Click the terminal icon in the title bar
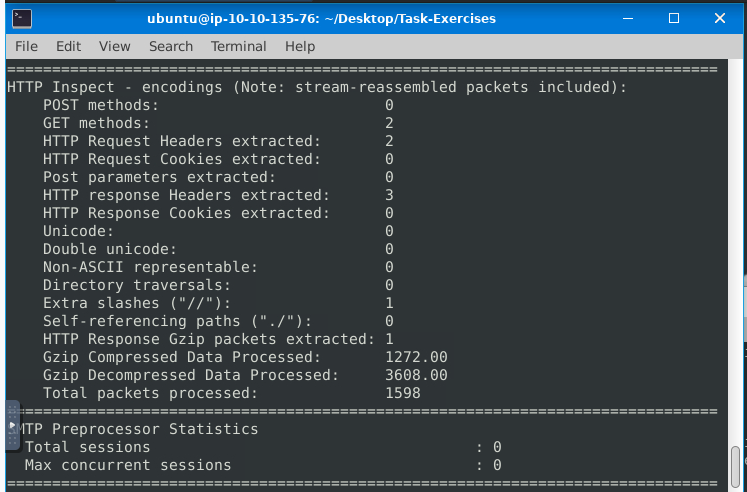Screen dimensions: 747x492 (x=18, y=18)
